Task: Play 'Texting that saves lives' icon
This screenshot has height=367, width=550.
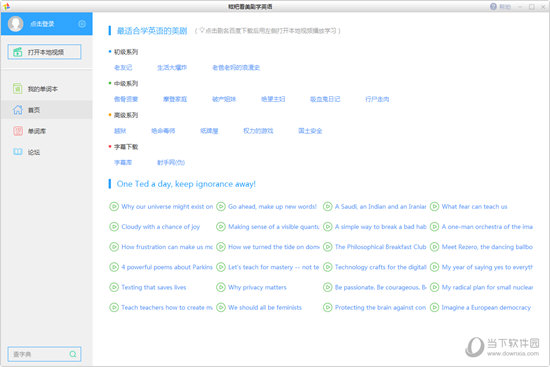Action: tap(114, 287)
